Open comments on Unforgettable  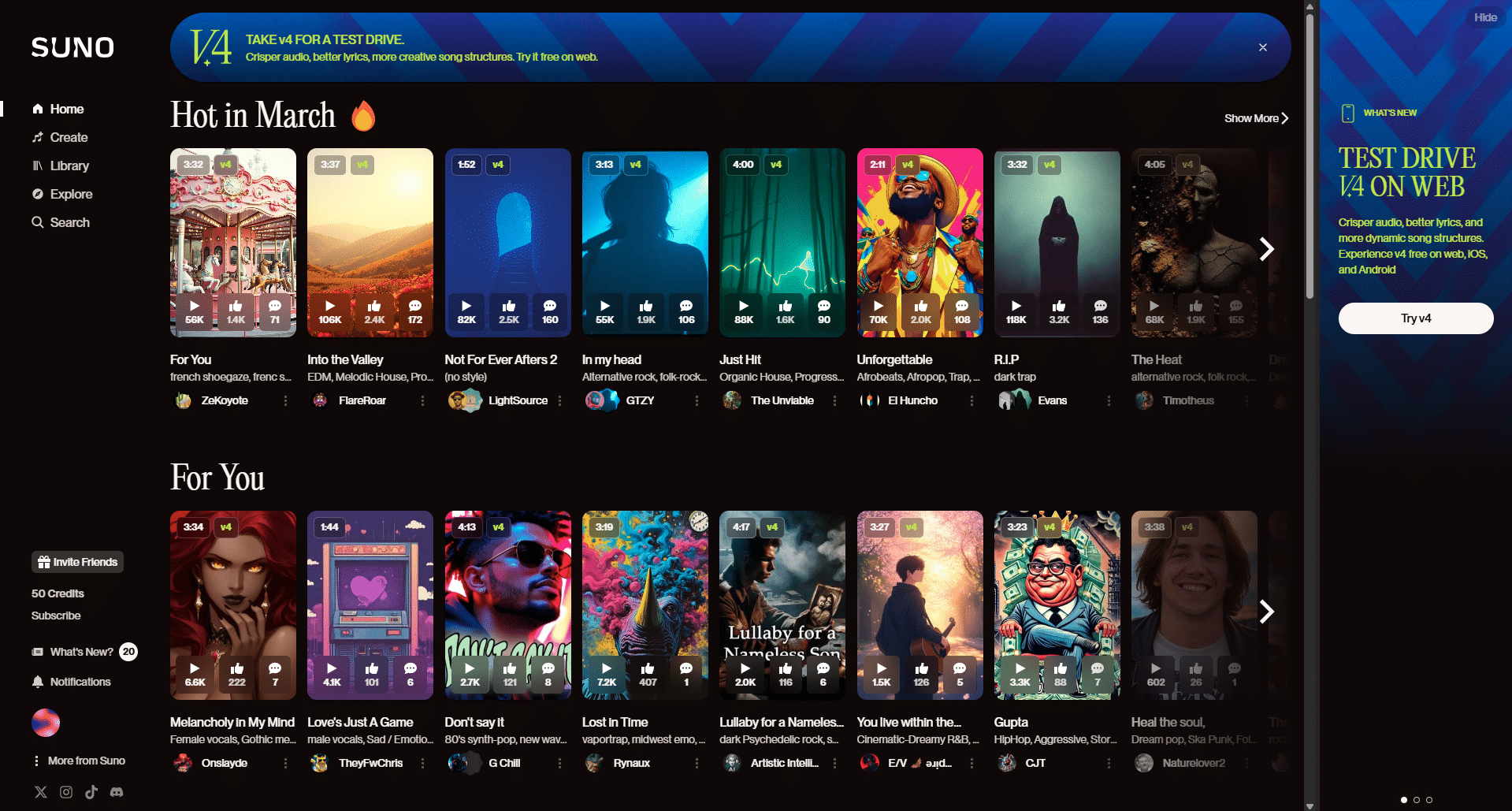tap(962, 312)
